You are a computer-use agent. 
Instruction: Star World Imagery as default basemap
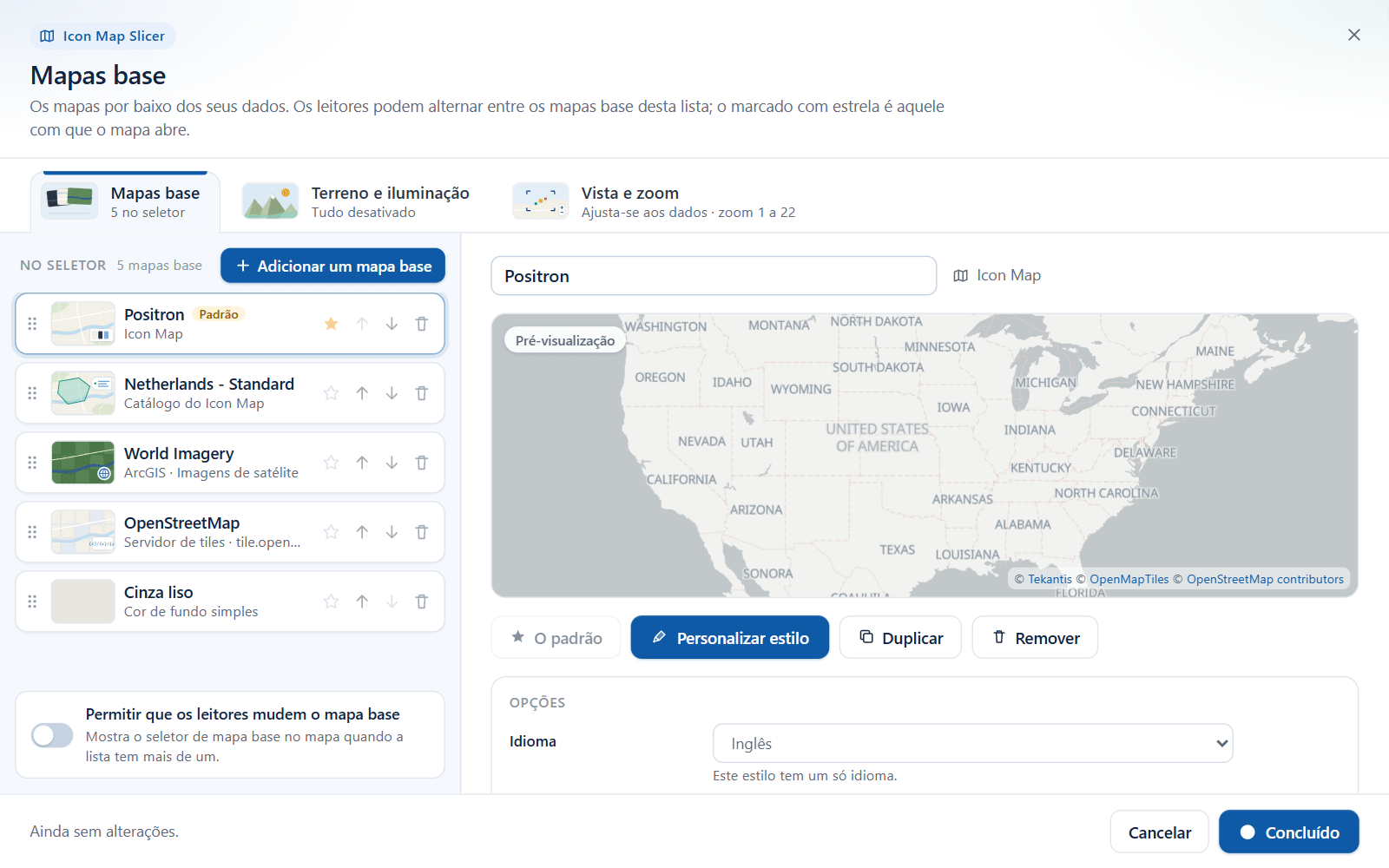tap(331, 463)
